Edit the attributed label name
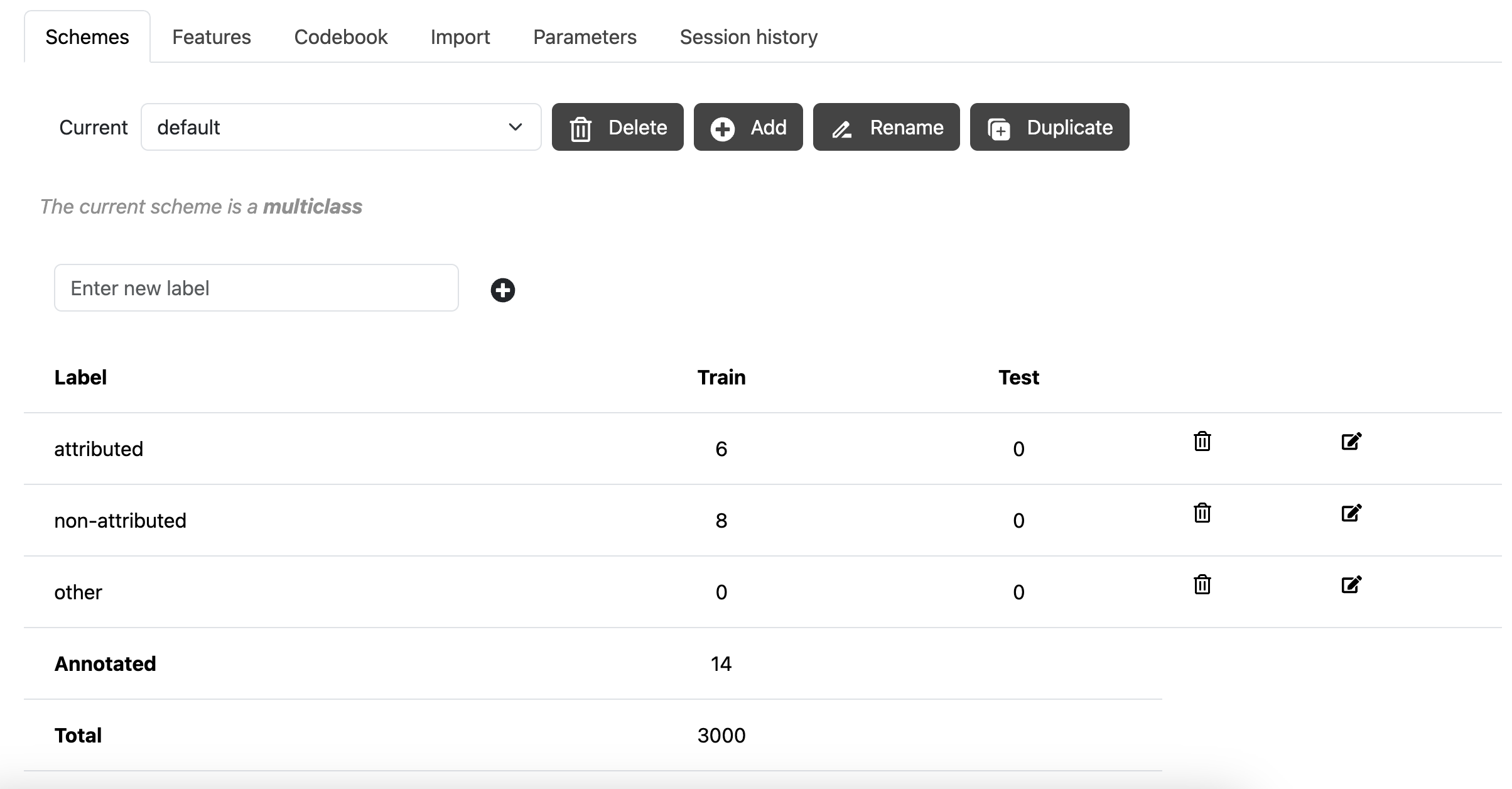The width and height of the screenshot is (1512, 789). pos(1351,441)
